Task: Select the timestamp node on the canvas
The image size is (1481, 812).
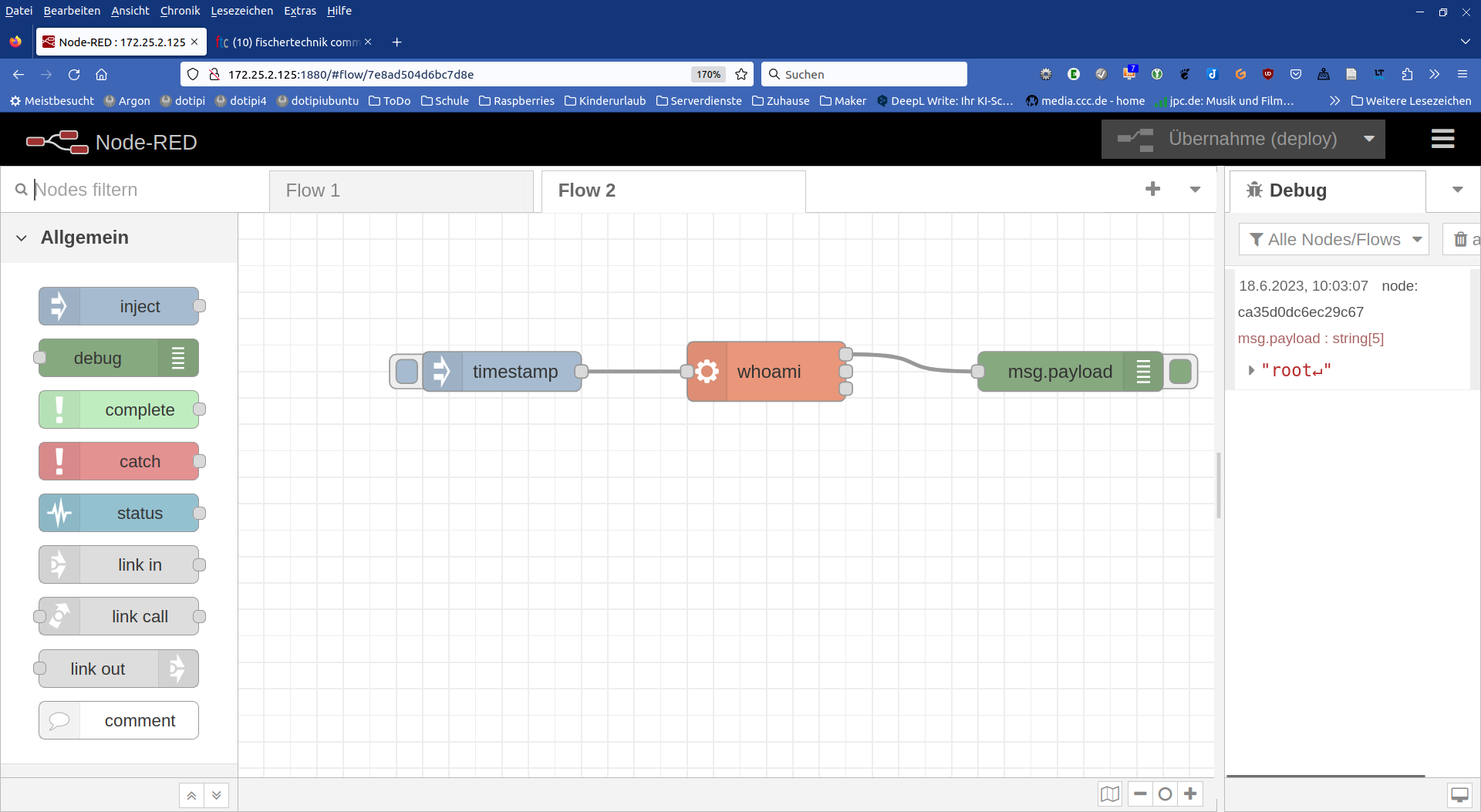Action: click(502, 372)
